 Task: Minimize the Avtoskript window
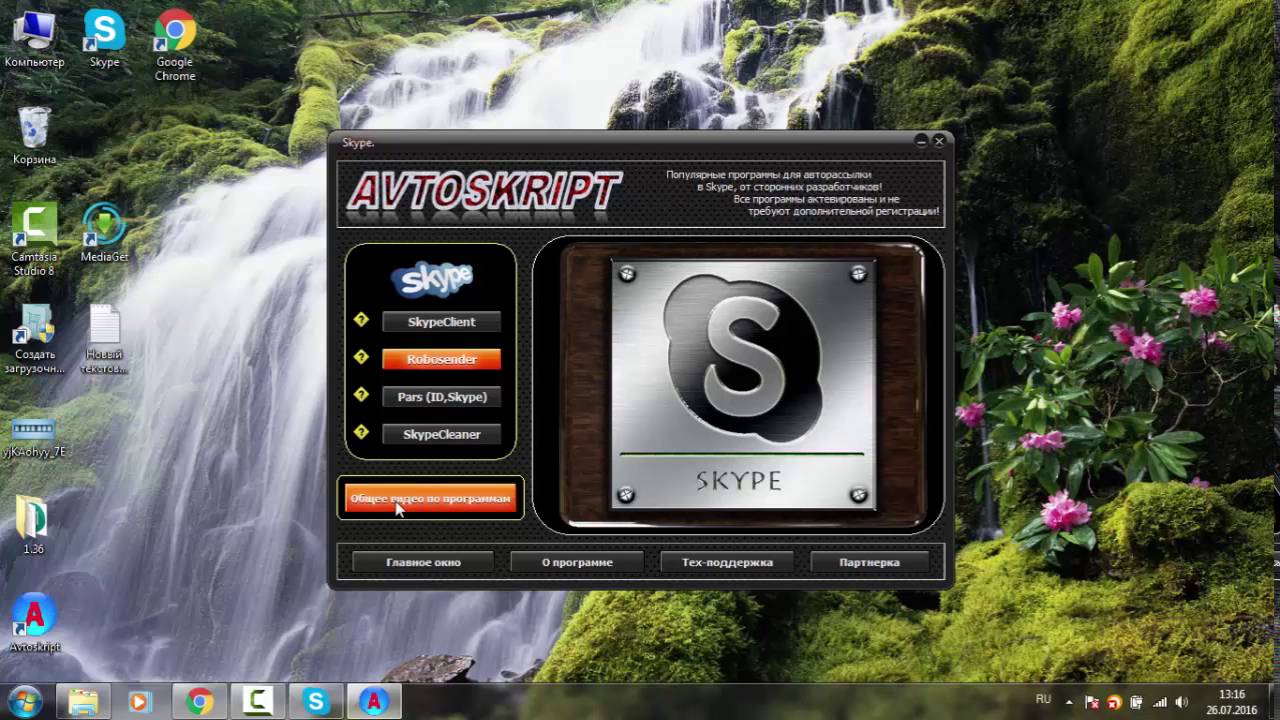921,142
